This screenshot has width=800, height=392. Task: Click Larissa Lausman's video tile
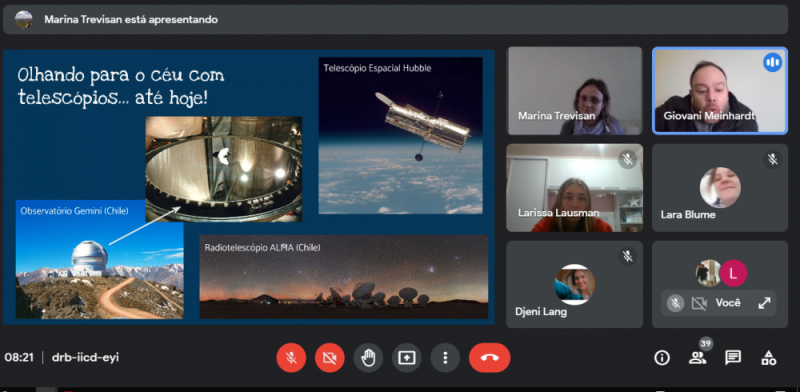pyautogui.click(x=574, y=188)
